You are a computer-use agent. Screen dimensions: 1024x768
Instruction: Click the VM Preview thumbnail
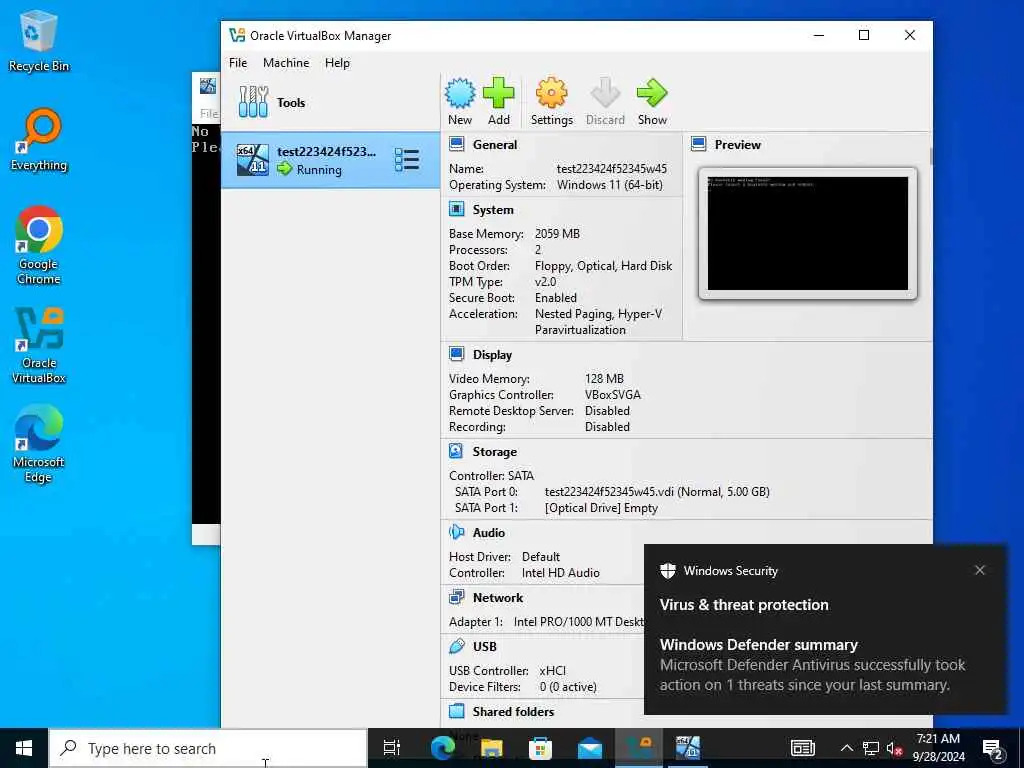click(808, 233)
